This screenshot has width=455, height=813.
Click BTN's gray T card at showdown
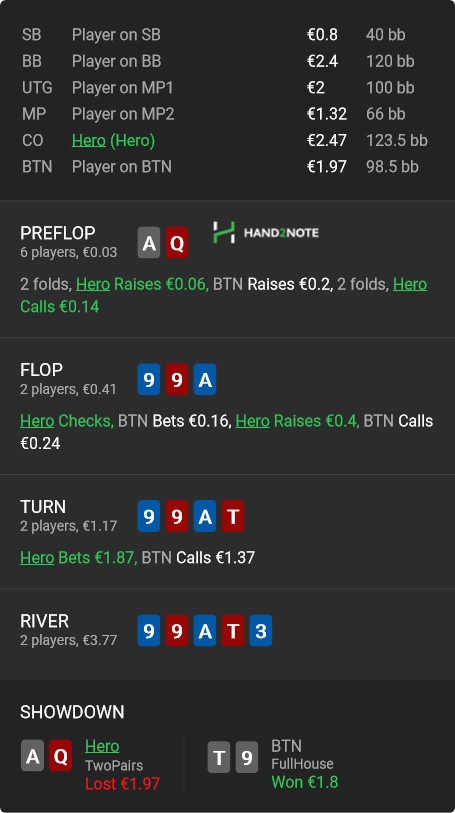(219, 758)
